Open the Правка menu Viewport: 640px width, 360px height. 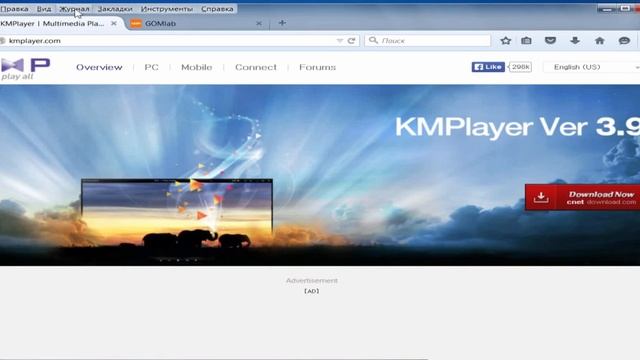(x=14, y=9)
